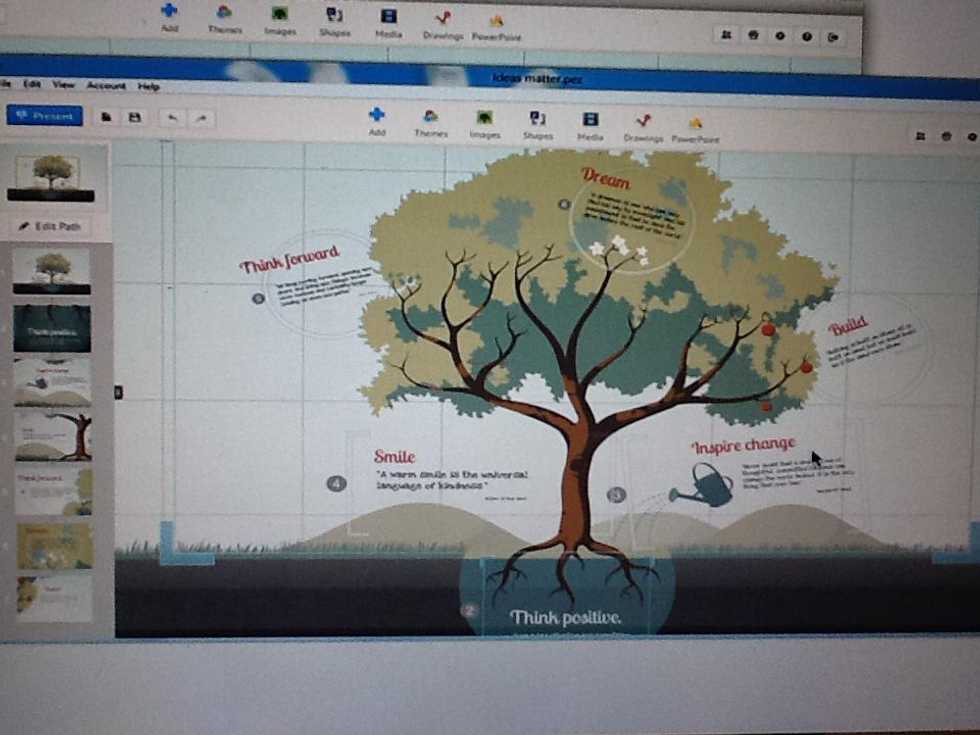Open the Media tool in the front window

590,125
